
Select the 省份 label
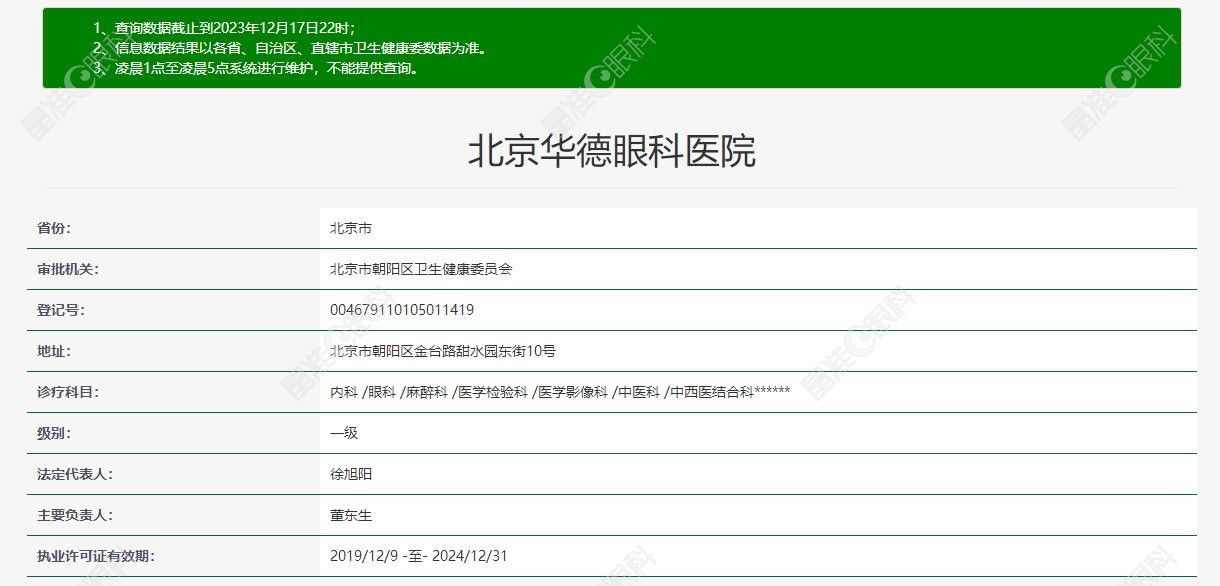54,228
